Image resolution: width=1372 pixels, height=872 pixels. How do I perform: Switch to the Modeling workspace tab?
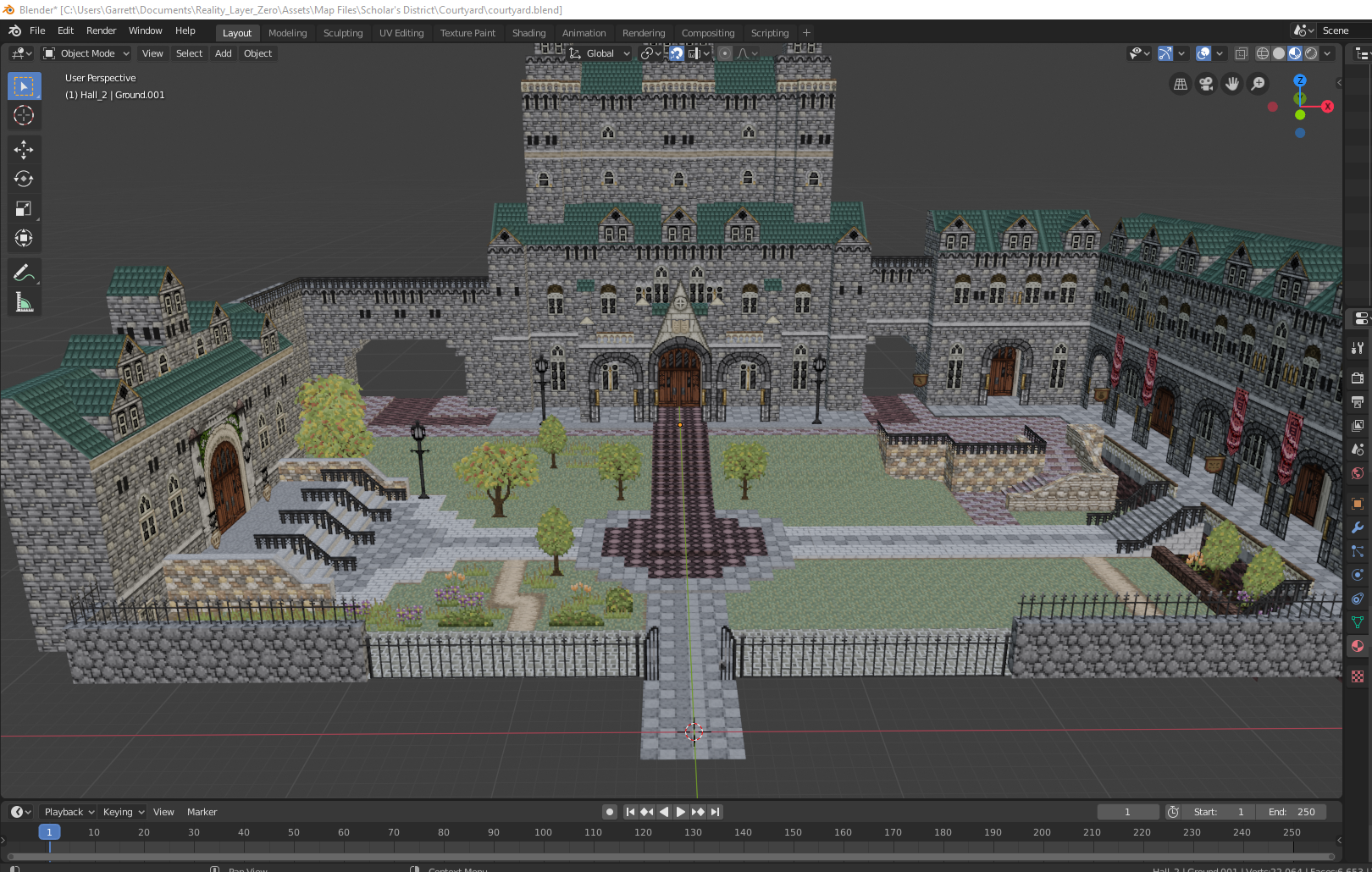point(287,33)
